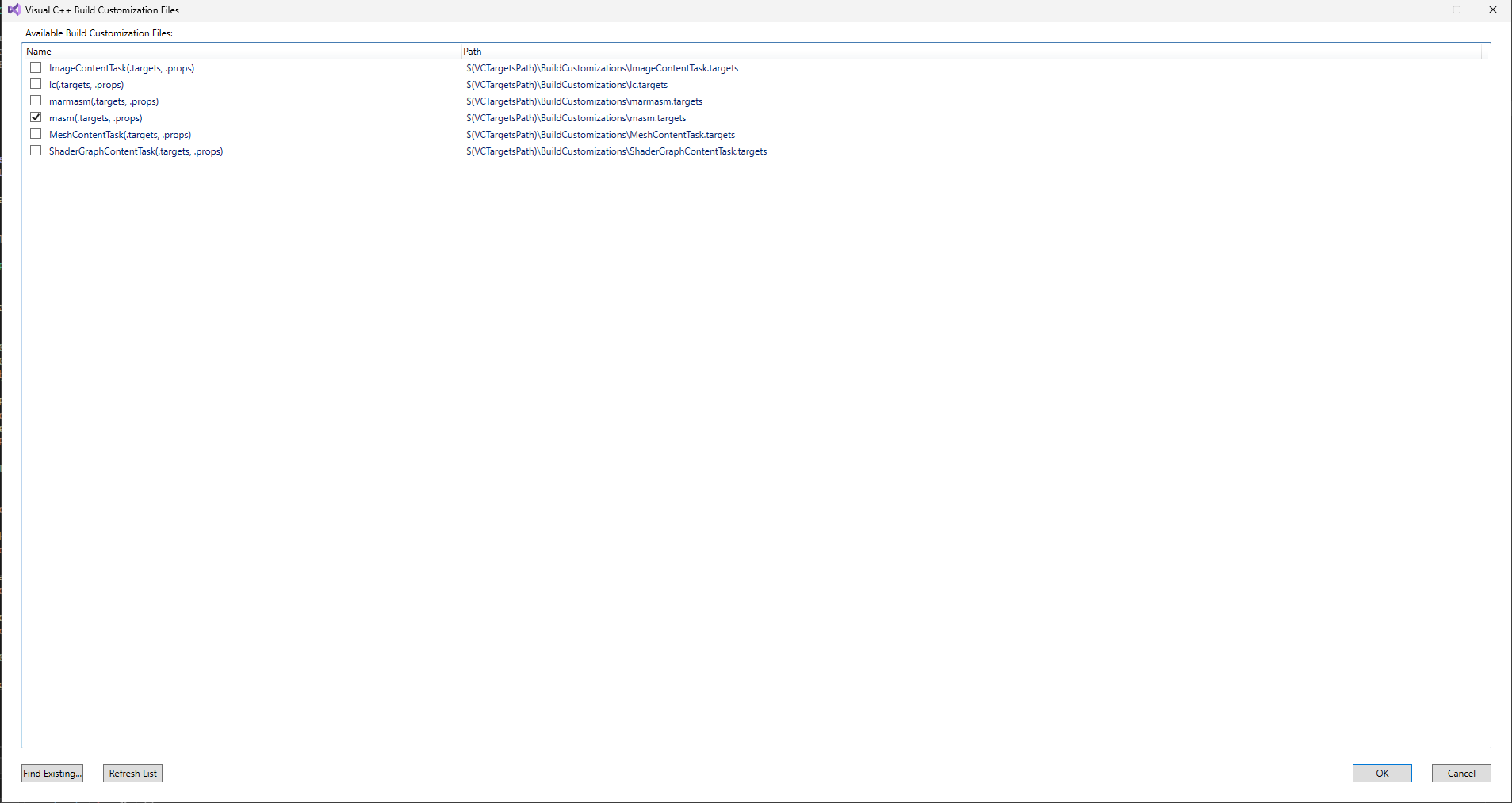The image size is (1512, 803).
Task: Click the Refresh List button
Action: (x=132, y=773)
